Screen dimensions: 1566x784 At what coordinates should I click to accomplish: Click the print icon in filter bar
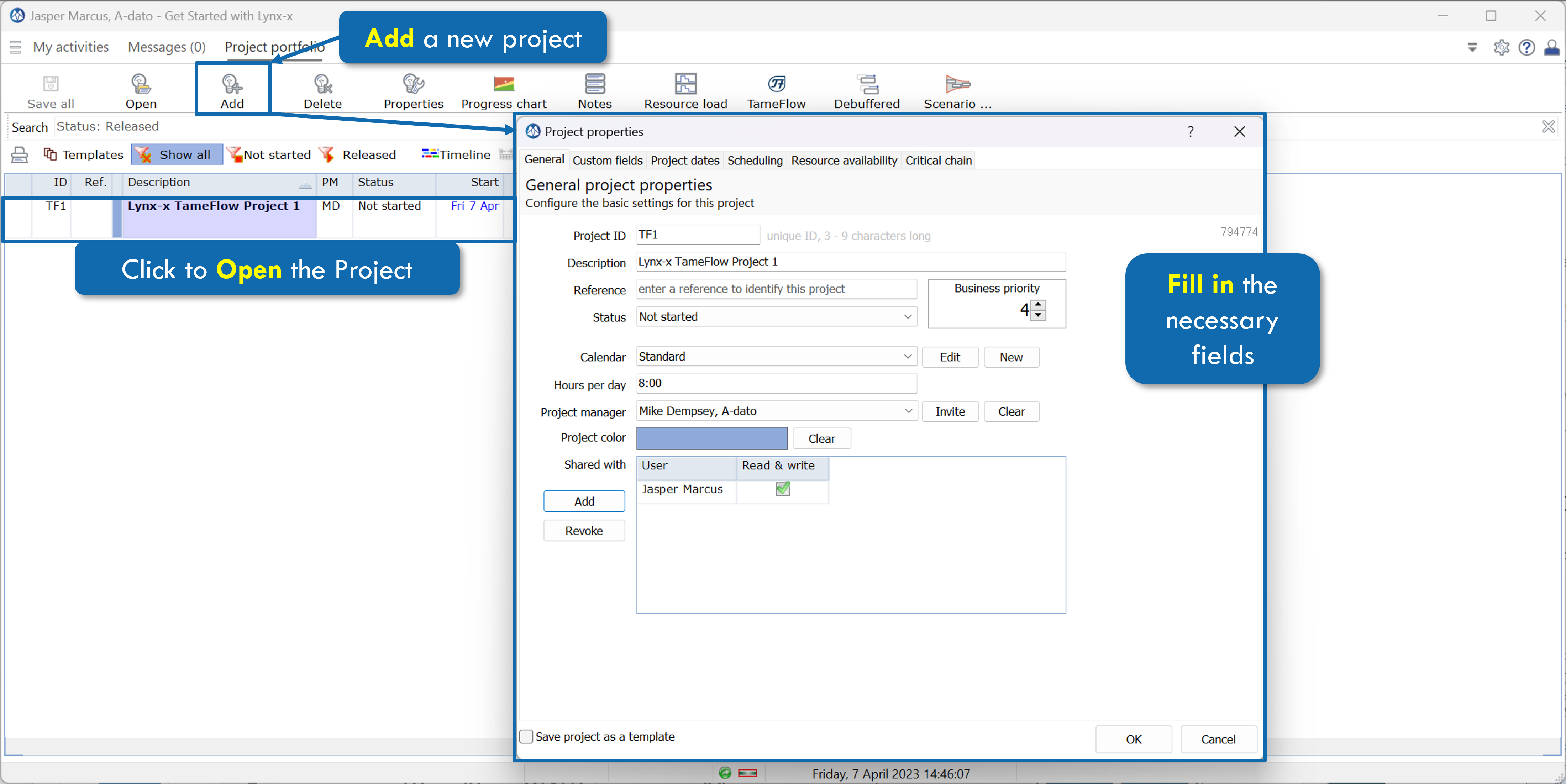(x=20, y=155)
